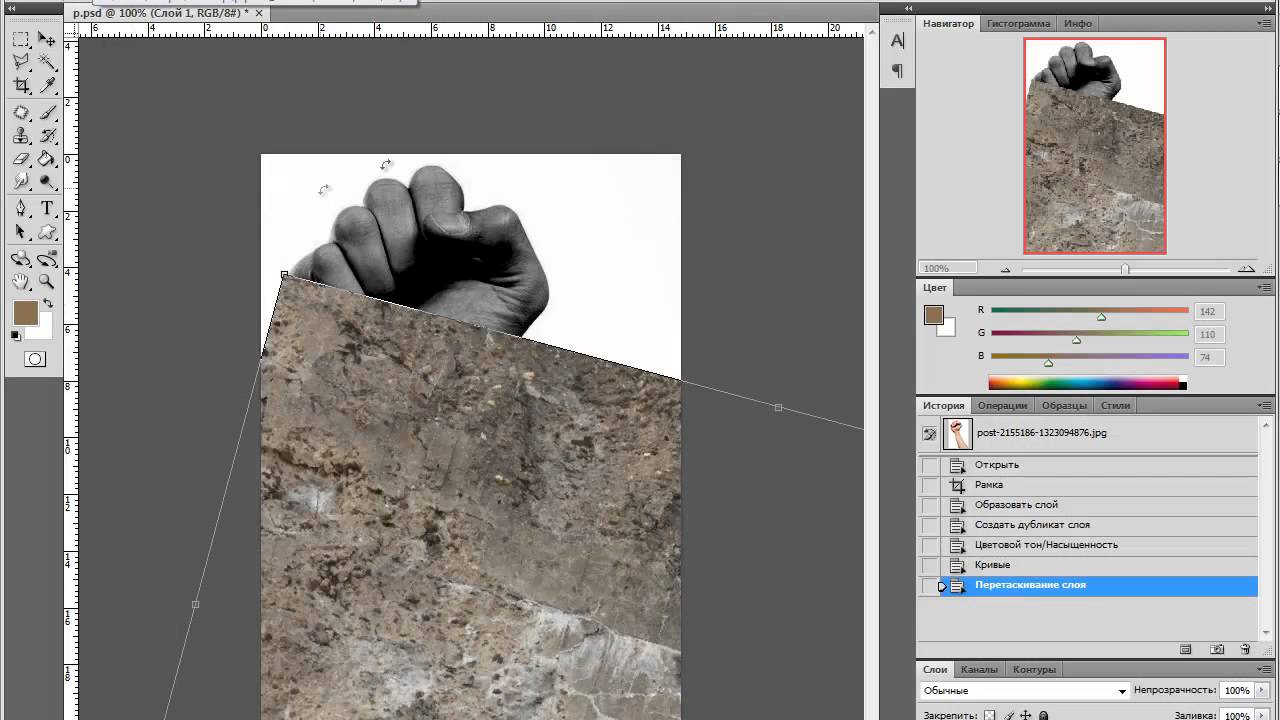This screenshot has height=720, width=1280.
Task: Select the Magic Wand tool
Action: [47, 63]
